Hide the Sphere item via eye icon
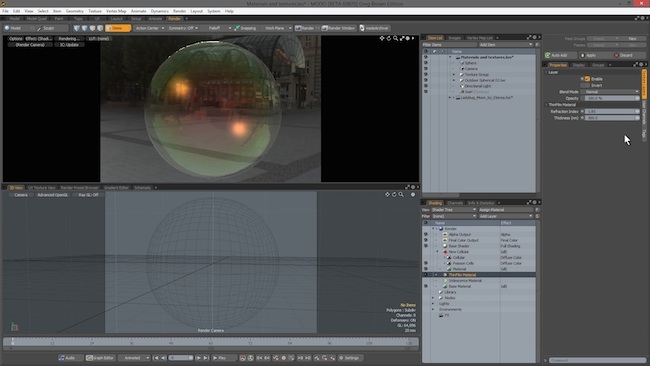The image size is (650, 366). pyautogui.click(x=425, y=63)
